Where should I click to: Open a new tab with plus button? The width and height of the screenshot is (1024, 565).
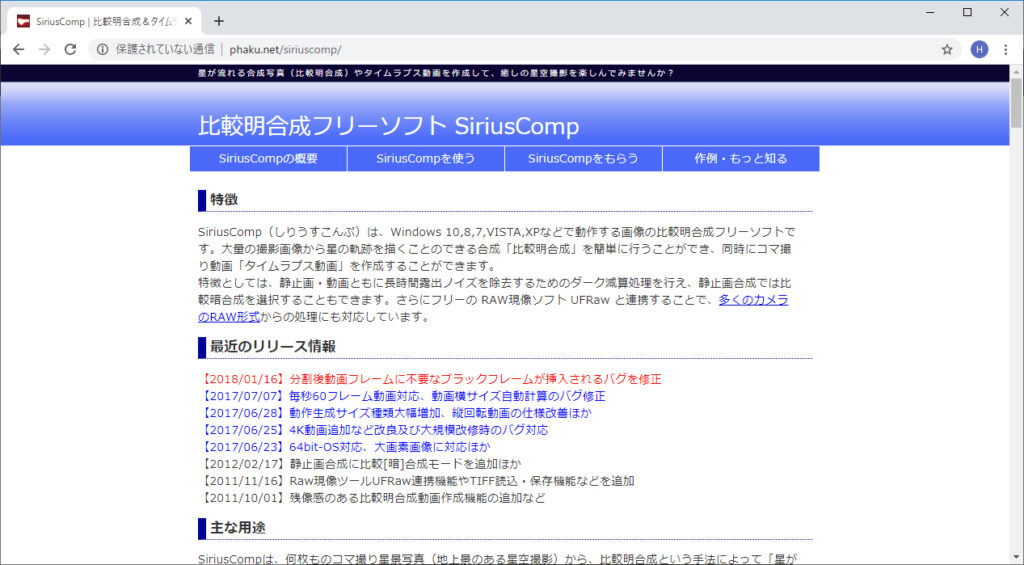click(219, 20)
